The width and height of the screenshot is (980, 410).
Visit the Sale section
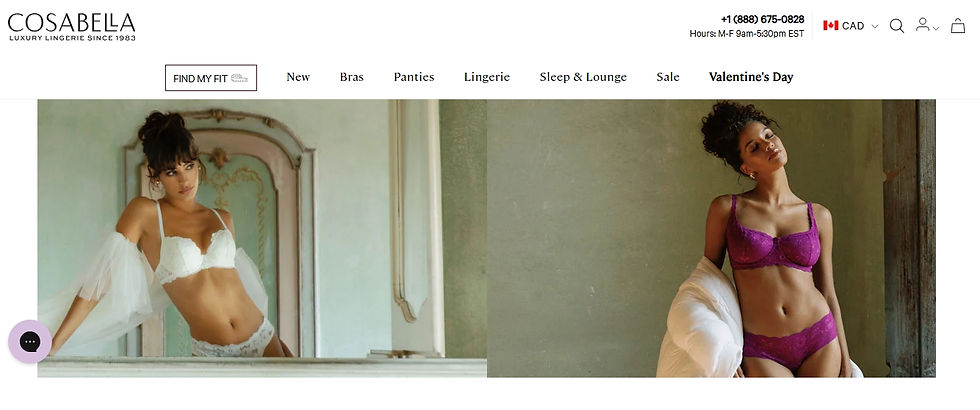[668, 77]
